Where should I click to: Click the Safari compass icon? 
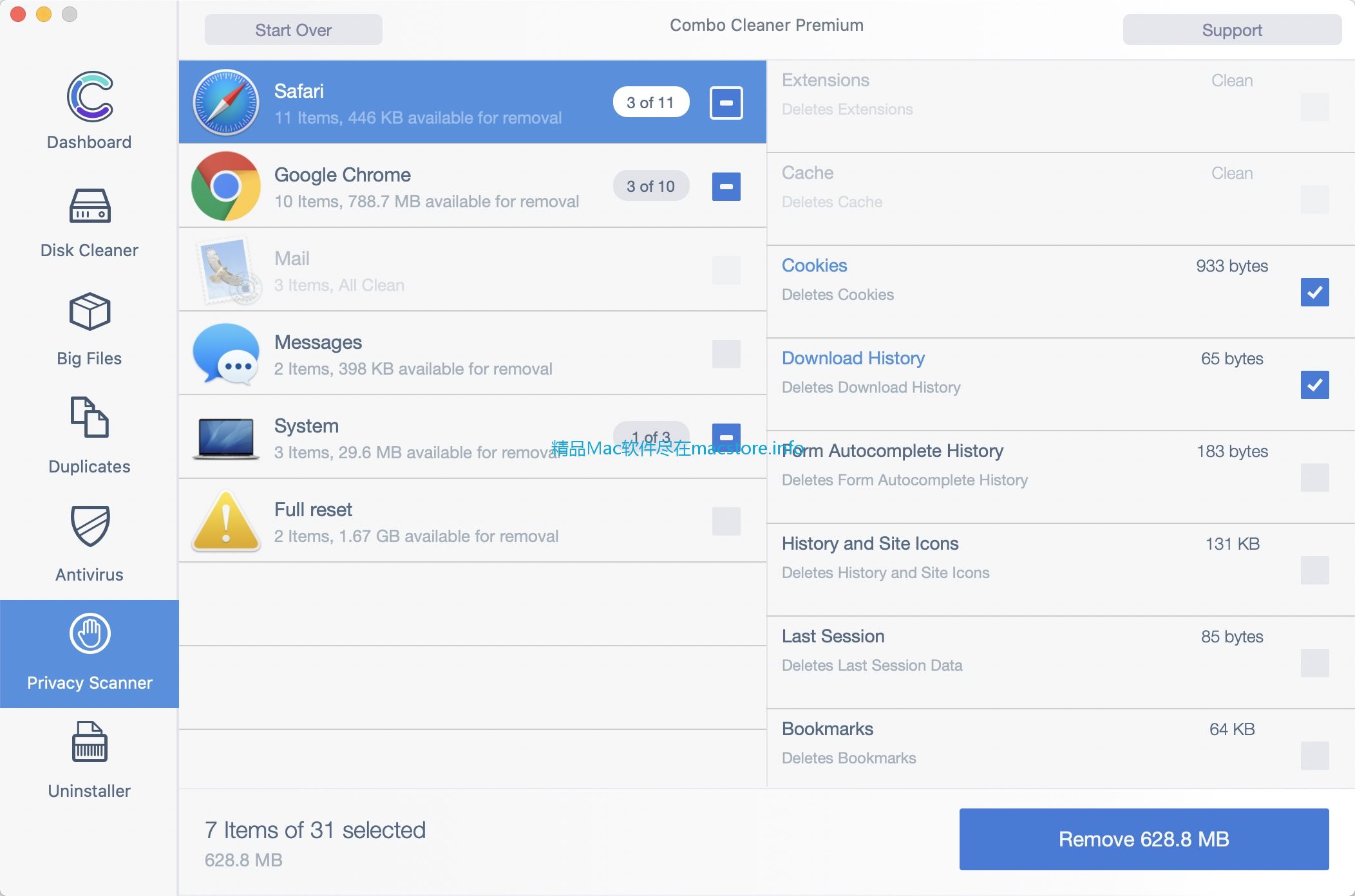pyautogui.click(x=226, y=102)
